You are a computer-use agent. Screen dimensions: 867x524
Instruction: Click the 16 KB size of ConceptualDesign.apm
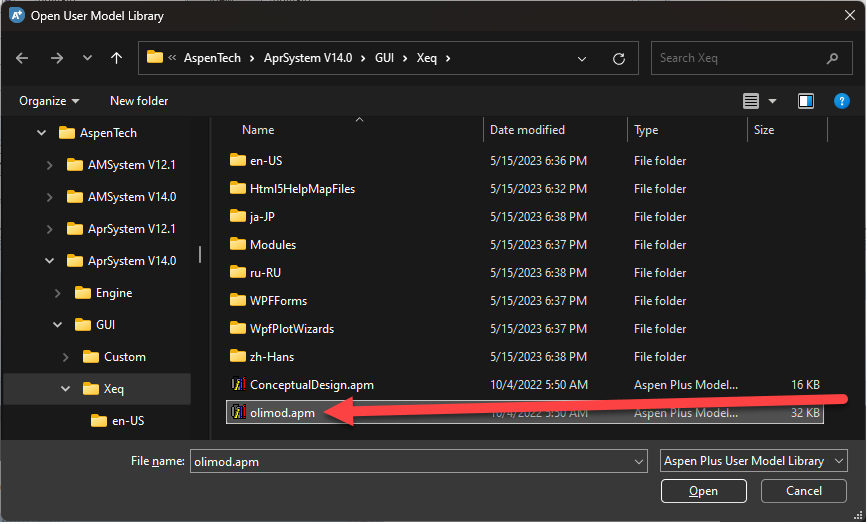click(x=805, y=385)
